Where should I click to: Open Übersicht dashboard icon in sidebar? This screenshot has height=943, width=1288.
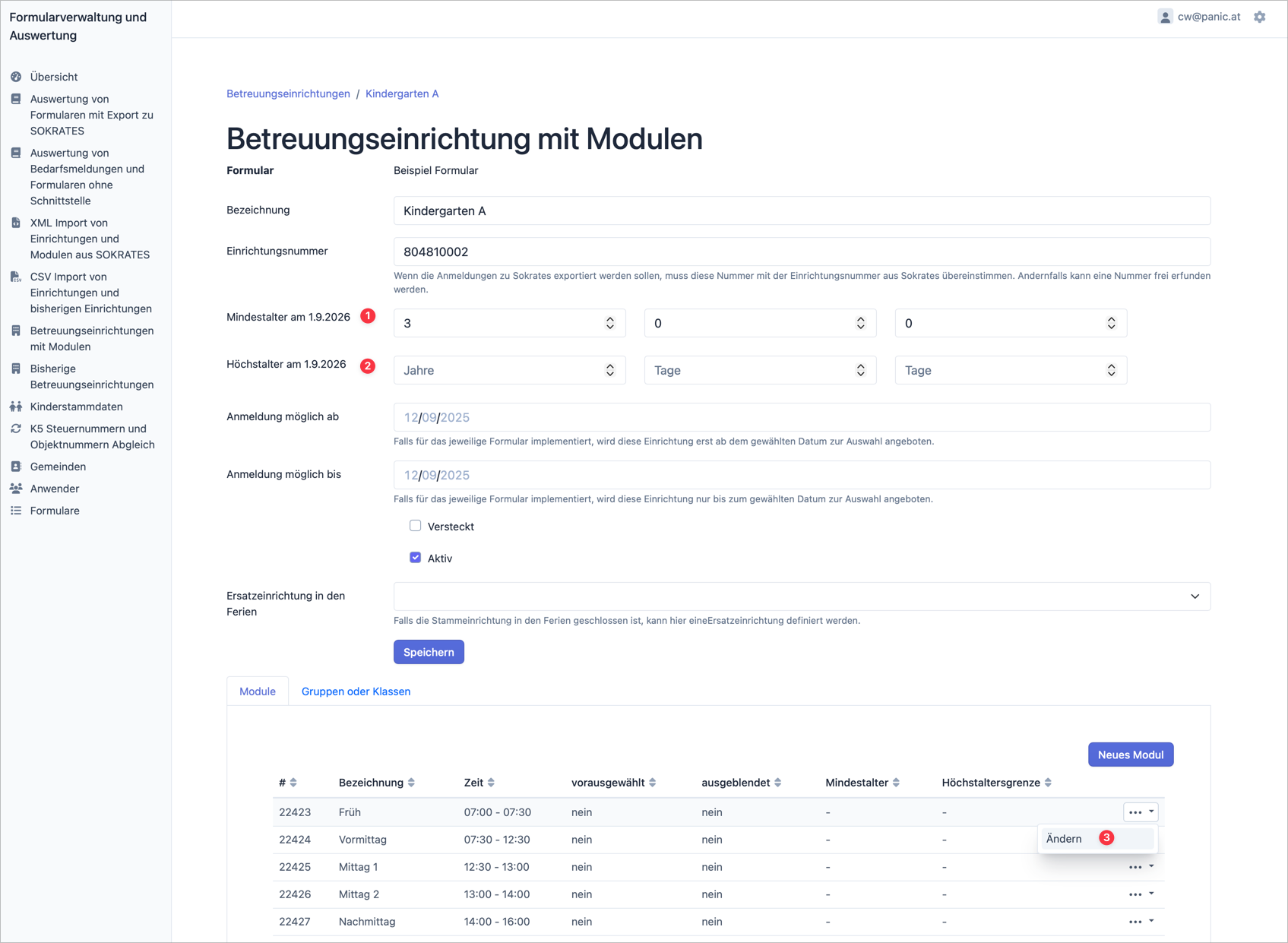(16, 77)
